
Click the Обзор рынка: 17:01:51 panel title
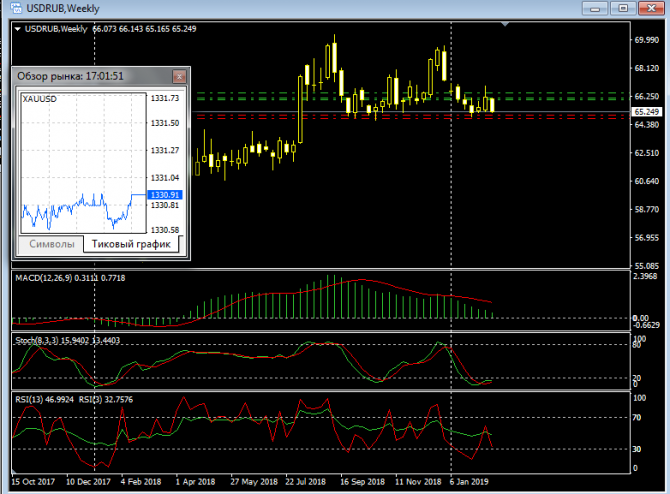tap(70, 76)
